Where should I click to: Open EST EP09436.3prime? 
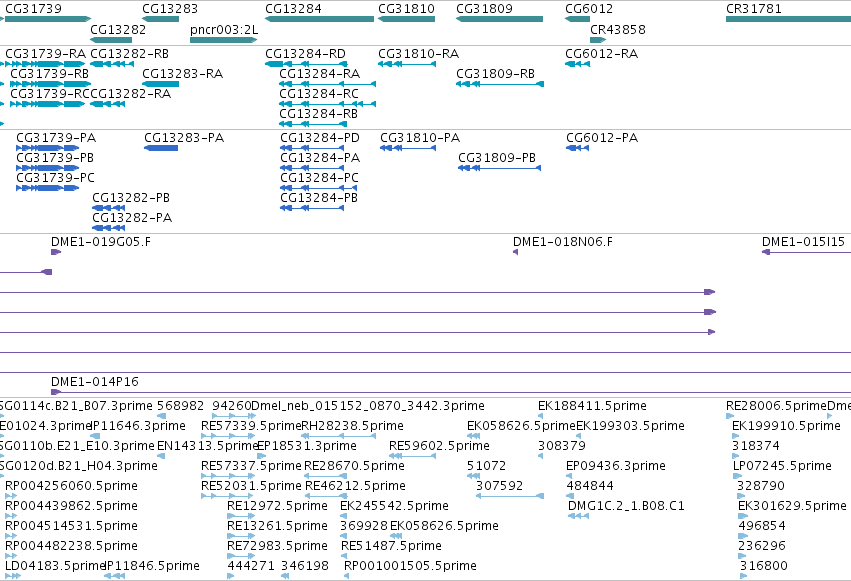[569, 476]
